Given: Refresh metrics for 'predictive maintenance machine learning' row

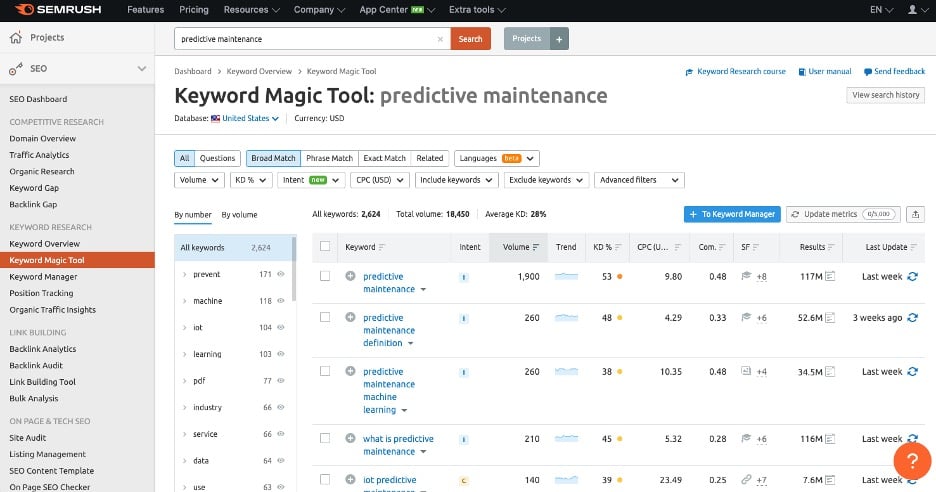Looking at the screenshot, I should tap(912, 371).
